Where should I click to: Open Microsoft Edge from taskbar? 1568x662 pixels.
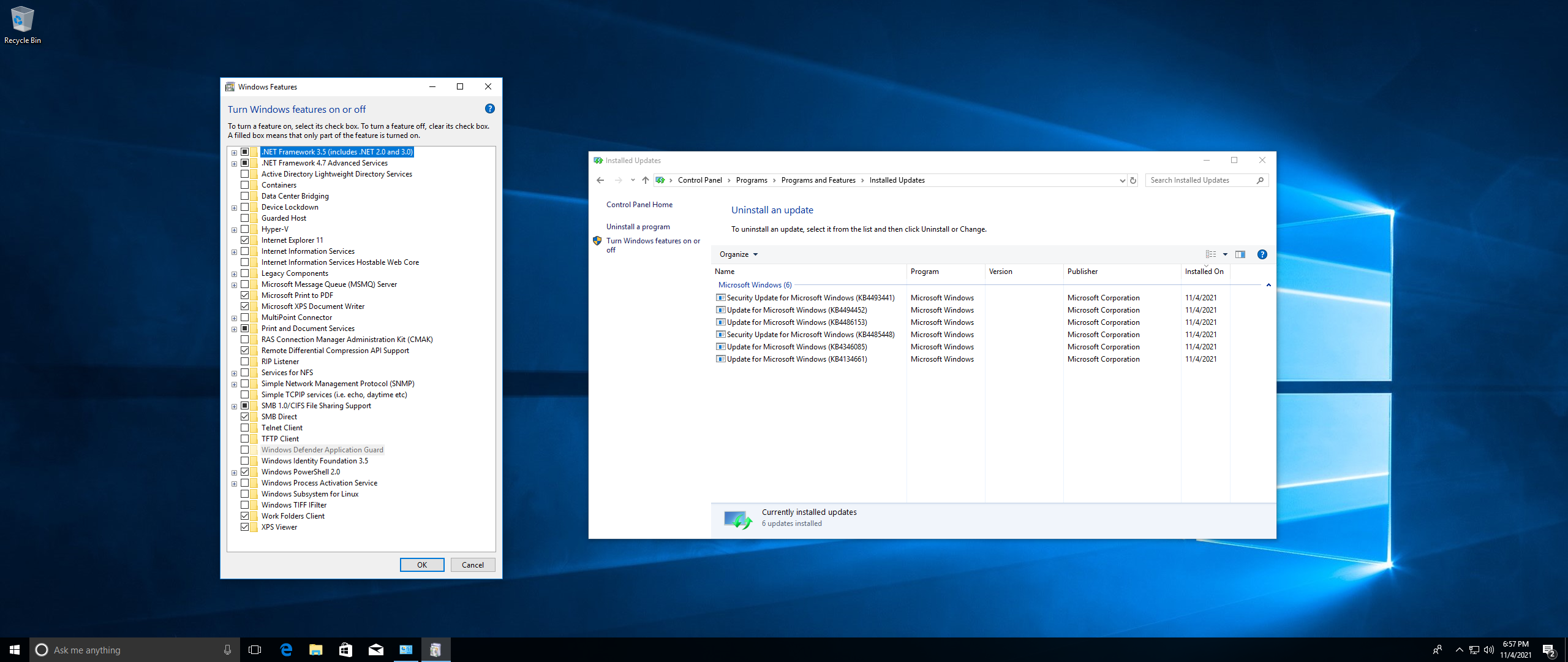286,650
